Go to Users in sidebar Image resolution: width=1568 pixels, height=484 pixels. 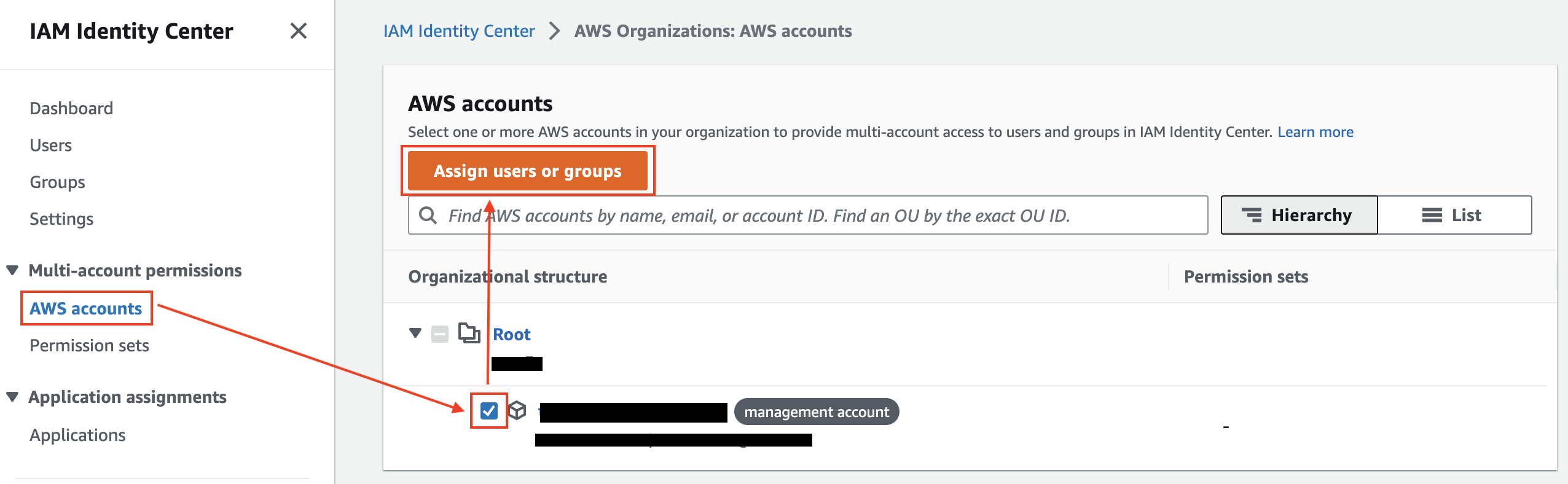(51, 145)
